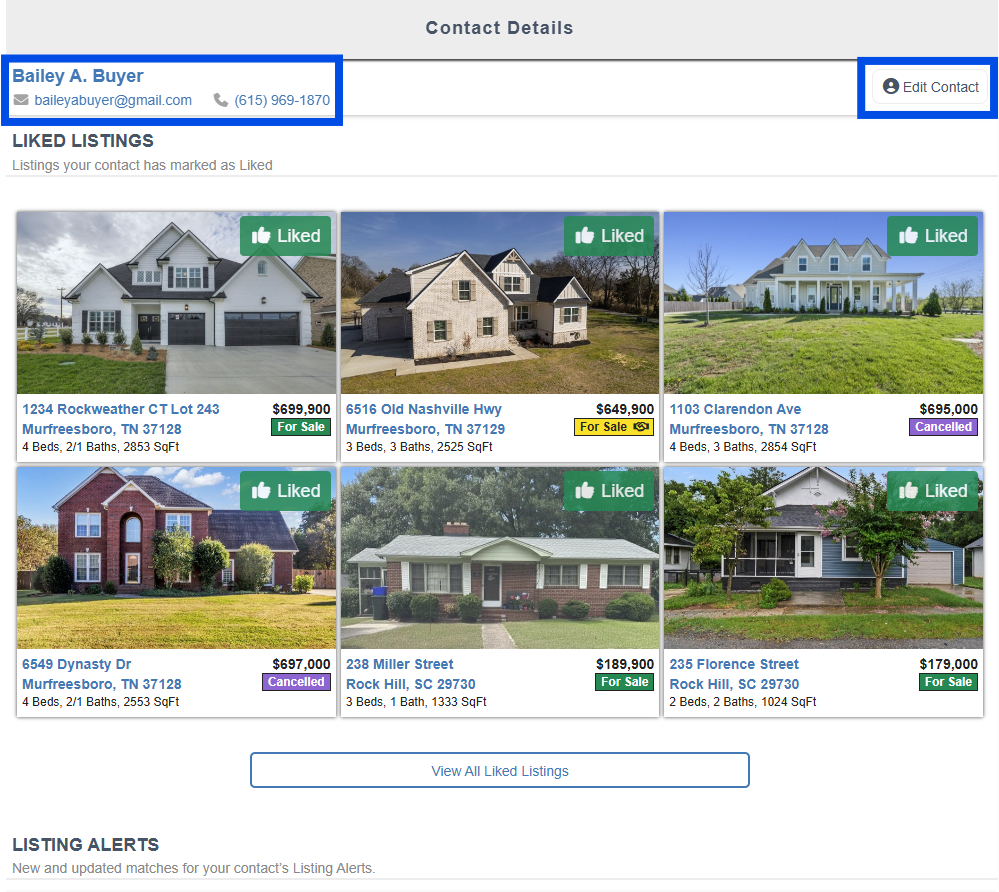This screenshot has height=892, width=999.
Task: Open the 235 Florence Street listing link
Action: point(734,664)
